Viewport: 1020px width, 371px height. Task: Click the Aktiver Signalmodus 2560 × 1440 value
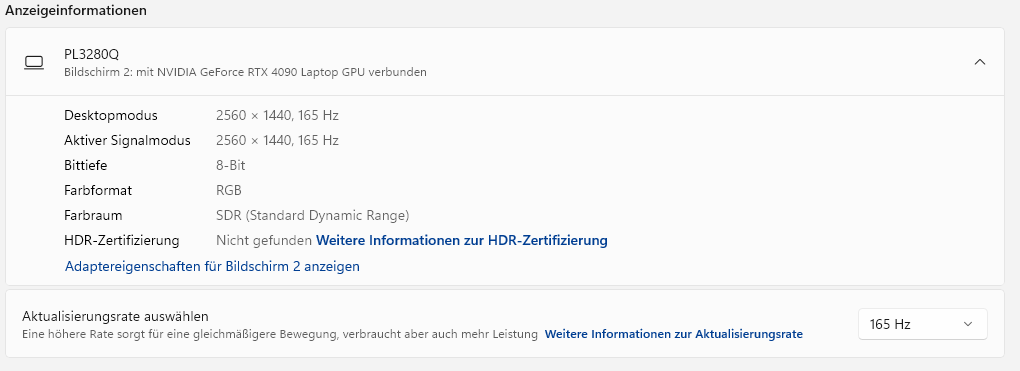(277, 141)
